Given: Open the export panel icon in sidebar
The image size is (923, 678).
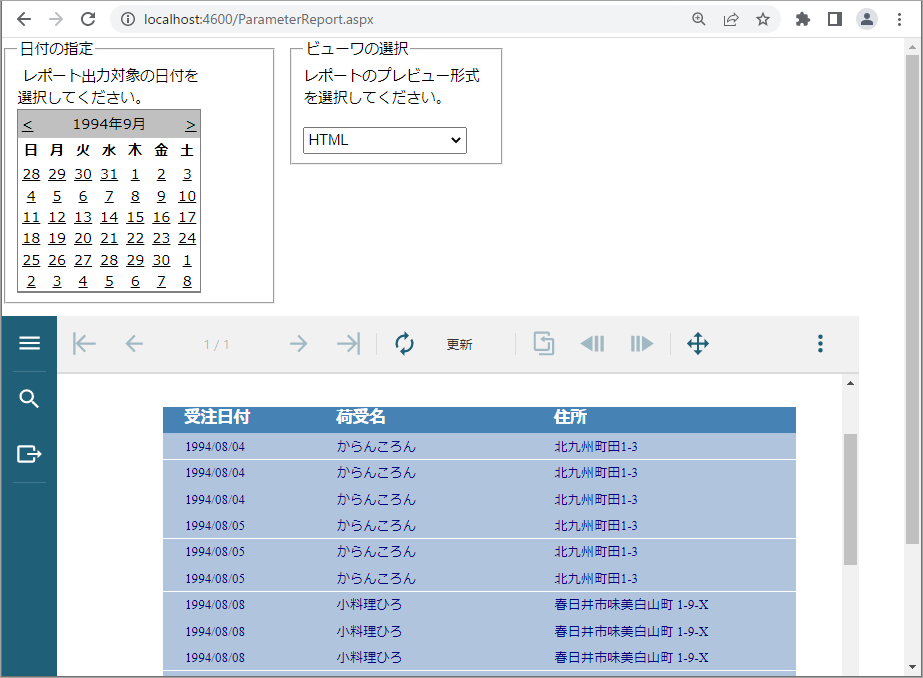Looking at the screenshot, I should pyautogui.click(x=29, y=454).
